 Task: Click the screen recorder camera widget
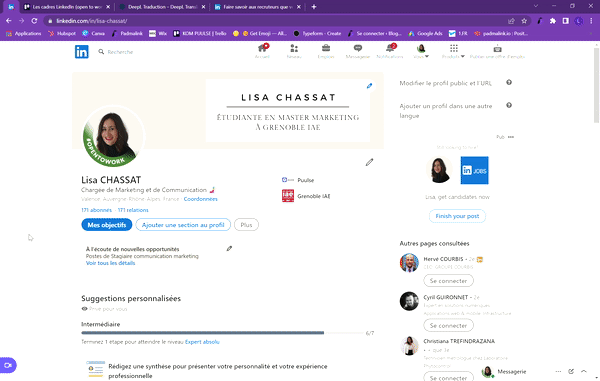pyautogui.click(x=8, y=365)
